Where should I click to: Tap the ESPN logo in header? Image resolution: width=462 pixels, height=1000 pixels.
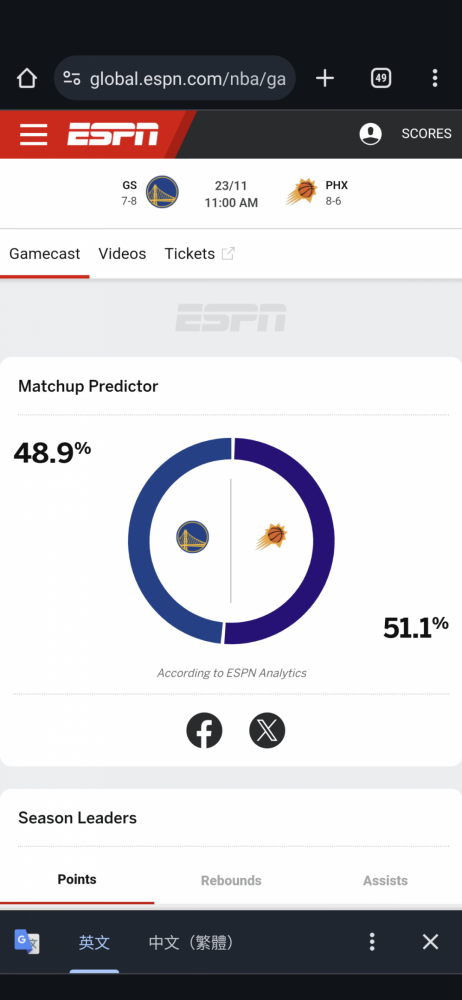(113, 135)
